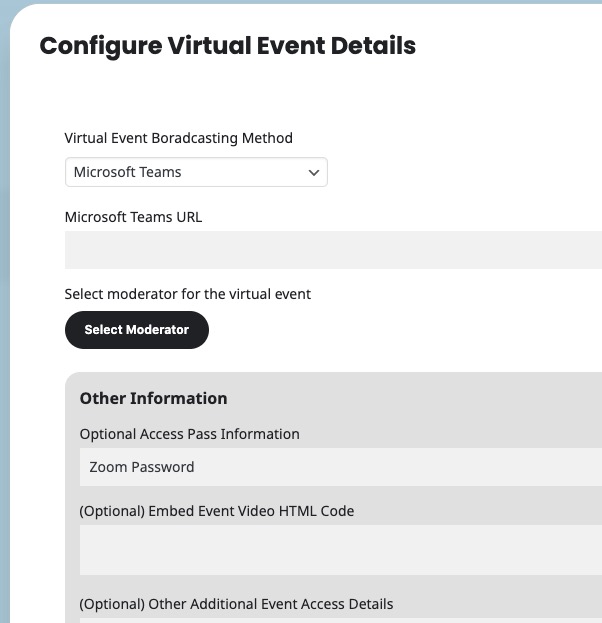Open the Virtual Event Broadcasting Method dropdown
Image resolution: width=602 pixels, height=623 pixels.
click(x=195, y=172)
